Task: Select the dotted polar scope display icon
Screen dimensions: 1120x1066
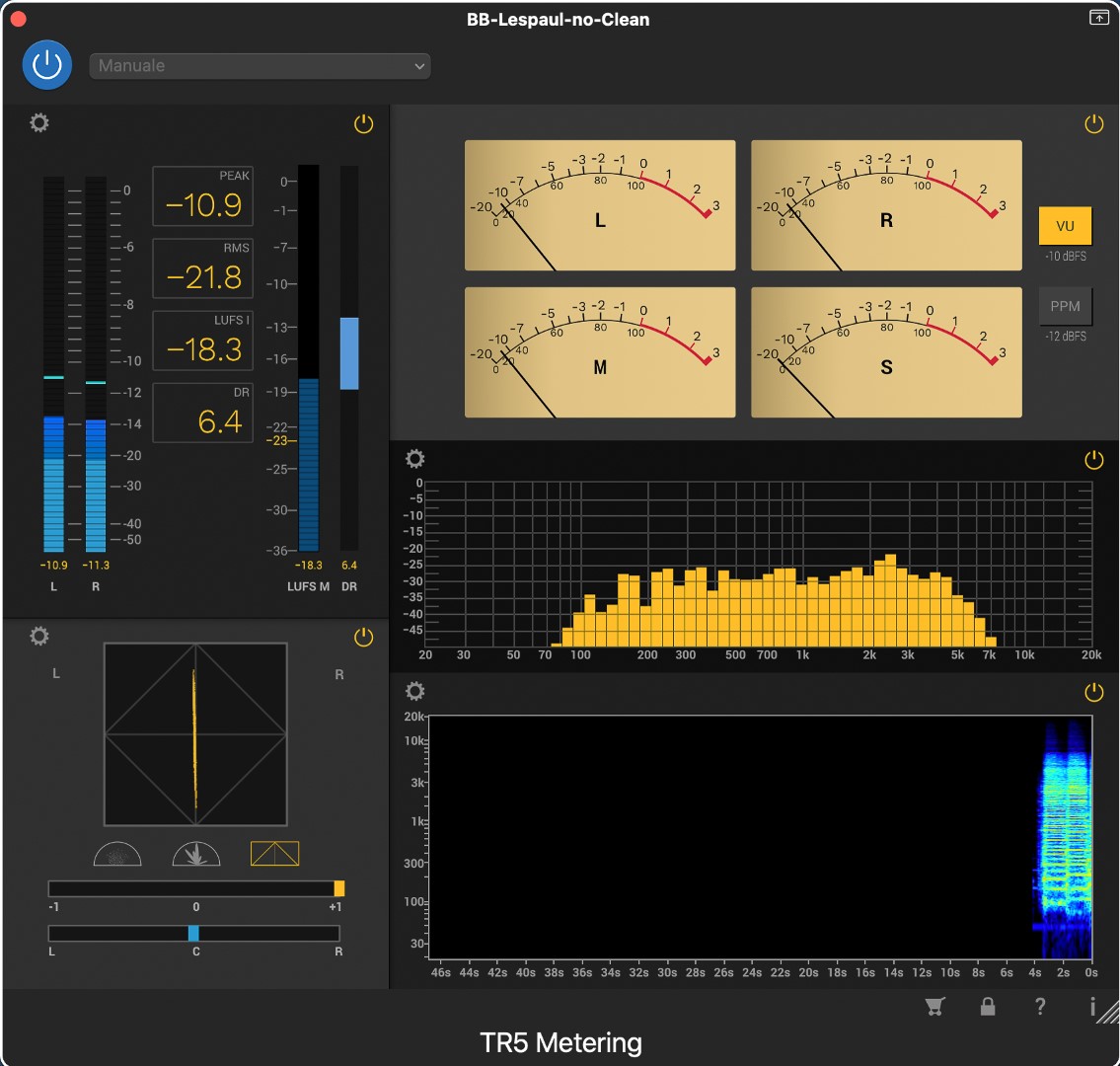Action: click(x=117, y=854)
